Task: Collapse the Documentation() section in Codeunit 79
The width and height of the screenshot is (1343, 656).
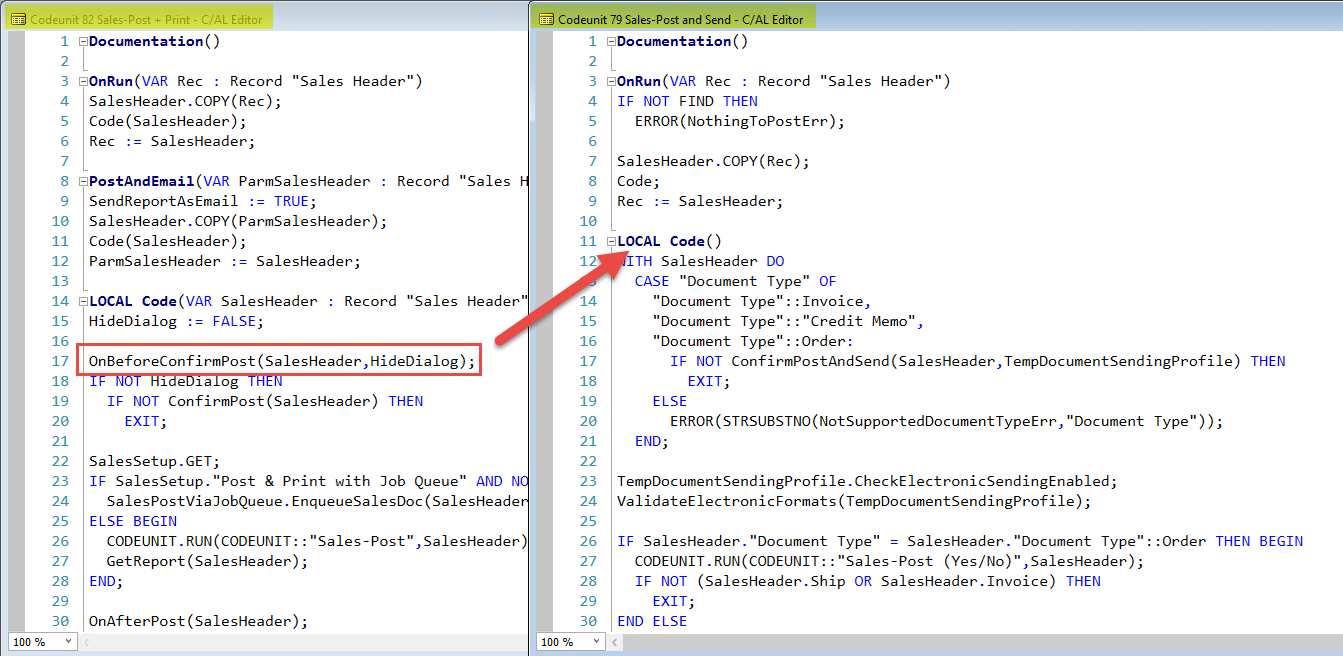Action: pos(610,41)
